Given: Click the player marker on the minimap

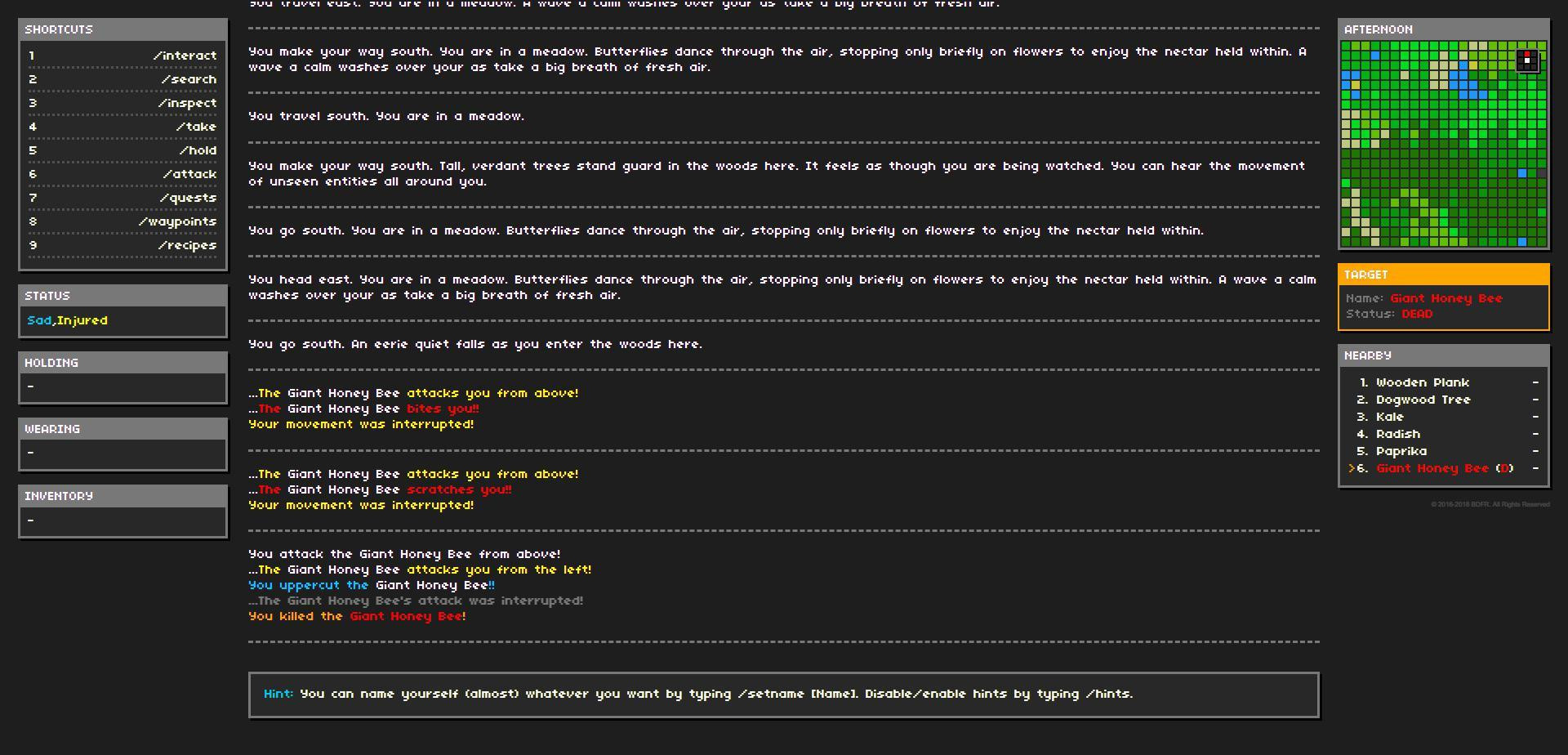Looking at the screenshot, I should (1527, 60).
